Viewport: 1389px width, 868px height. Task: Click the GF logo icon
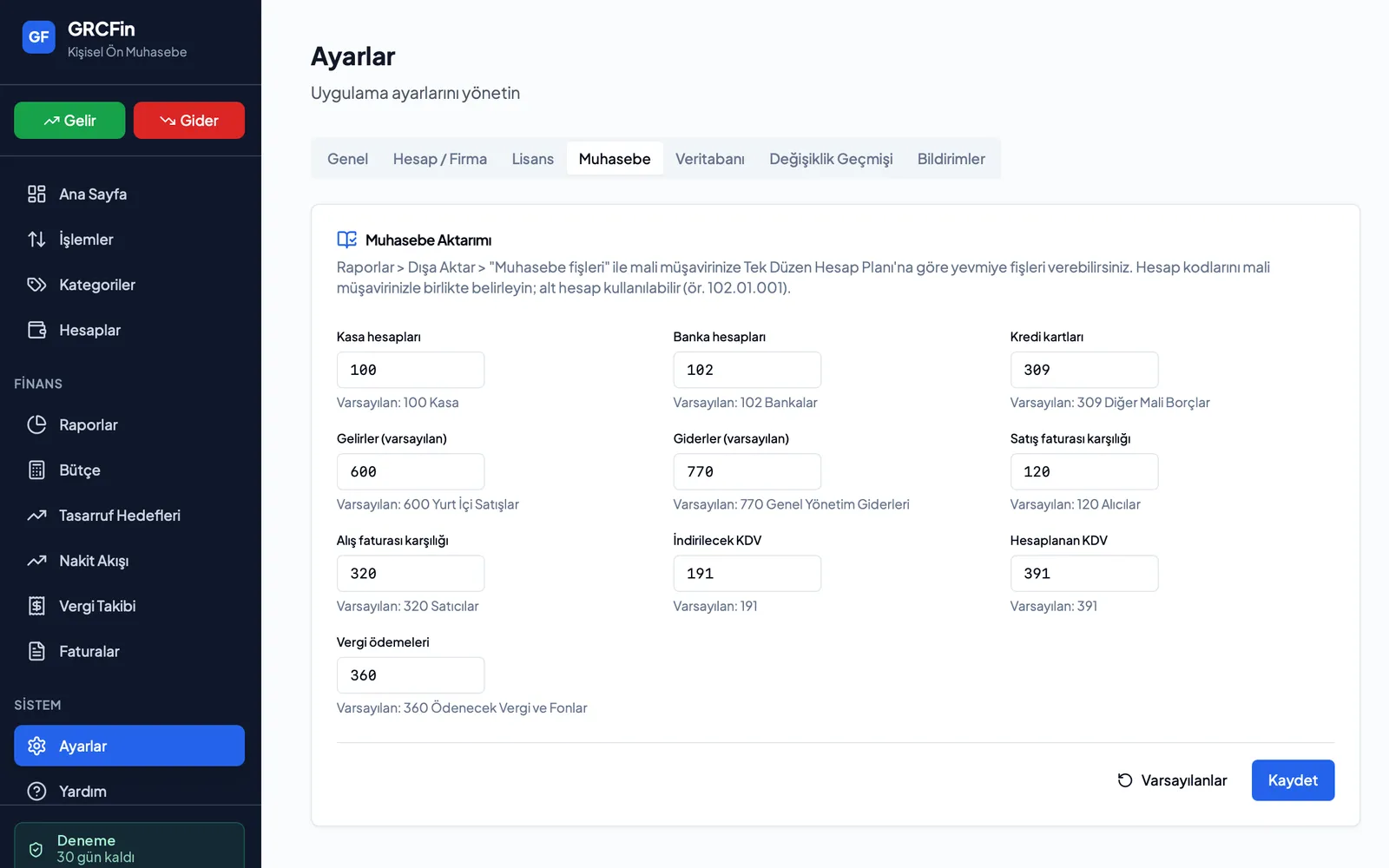point(38,37)
